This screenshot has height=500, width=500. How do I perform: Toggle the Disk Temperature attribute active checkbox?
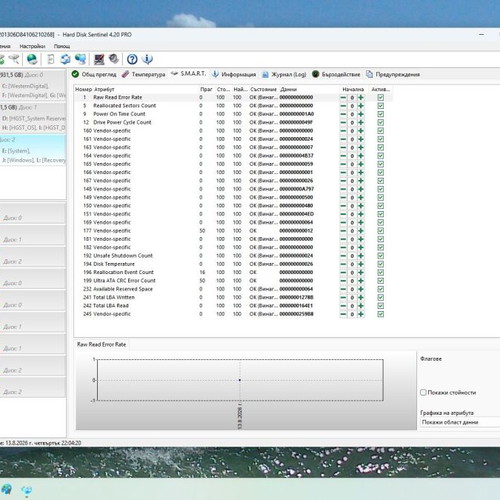pyautogui.click(x=380, y=264)
